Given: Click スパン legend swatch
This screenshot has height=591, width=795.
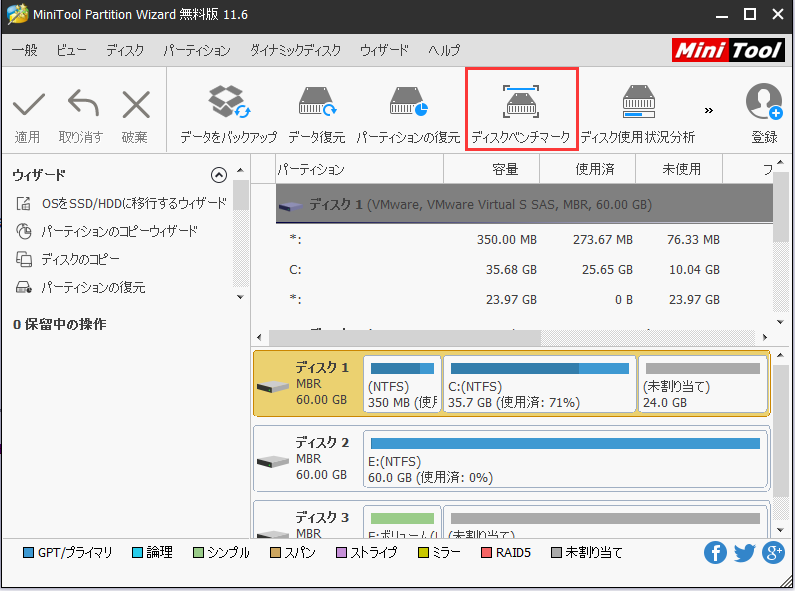Looking at the screenshot, I should 275,552.
